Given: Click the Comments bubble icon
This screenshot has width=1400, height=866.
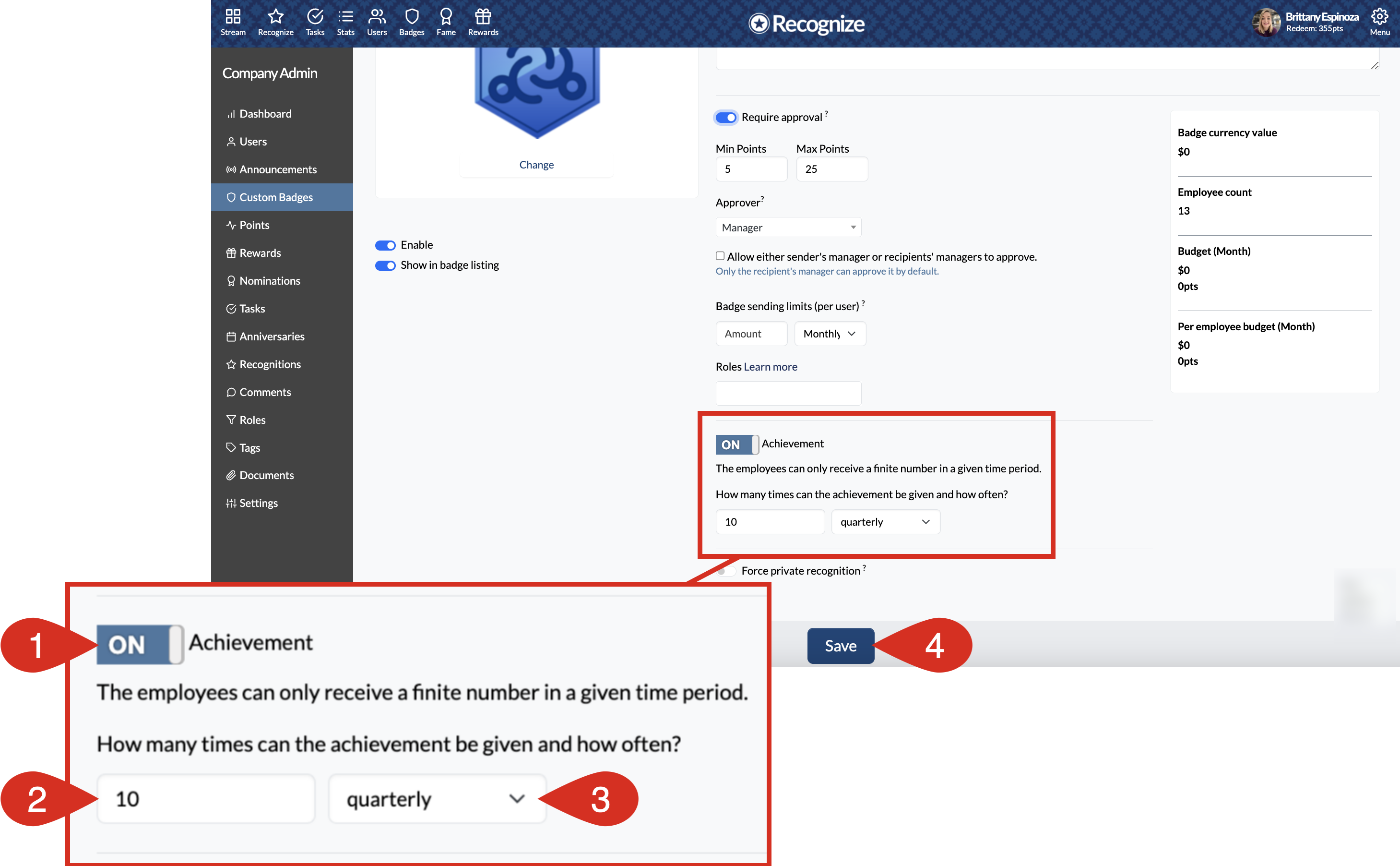Looking at the screenshot, I should (x=231, y=392).
